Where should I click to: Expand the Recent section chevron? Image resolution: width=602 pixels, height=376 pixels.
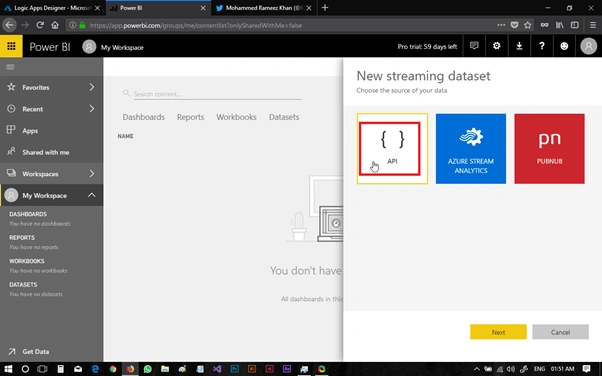pyautogui.click(x=92, y=109)
